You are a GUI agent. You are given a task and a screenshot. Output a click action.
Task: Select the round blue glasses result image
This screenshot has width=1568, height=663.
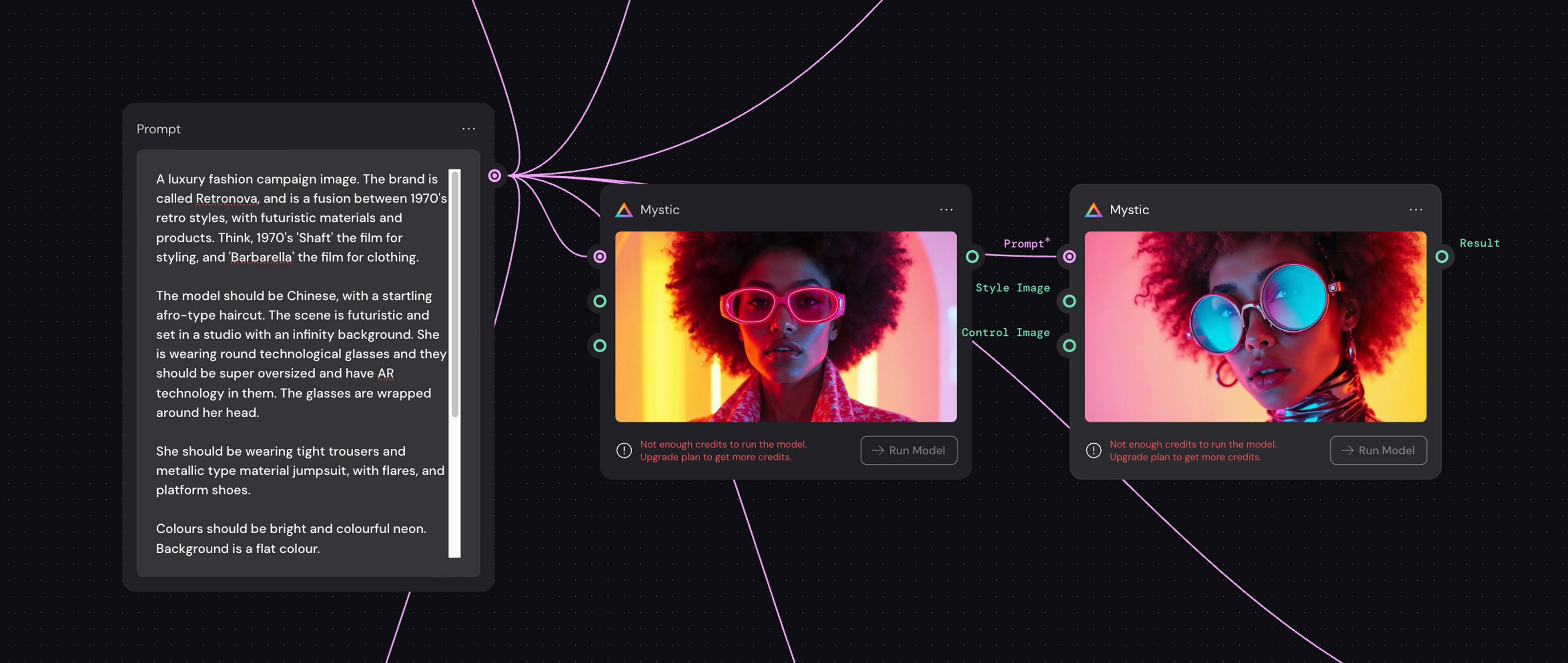coord(1255,326)
